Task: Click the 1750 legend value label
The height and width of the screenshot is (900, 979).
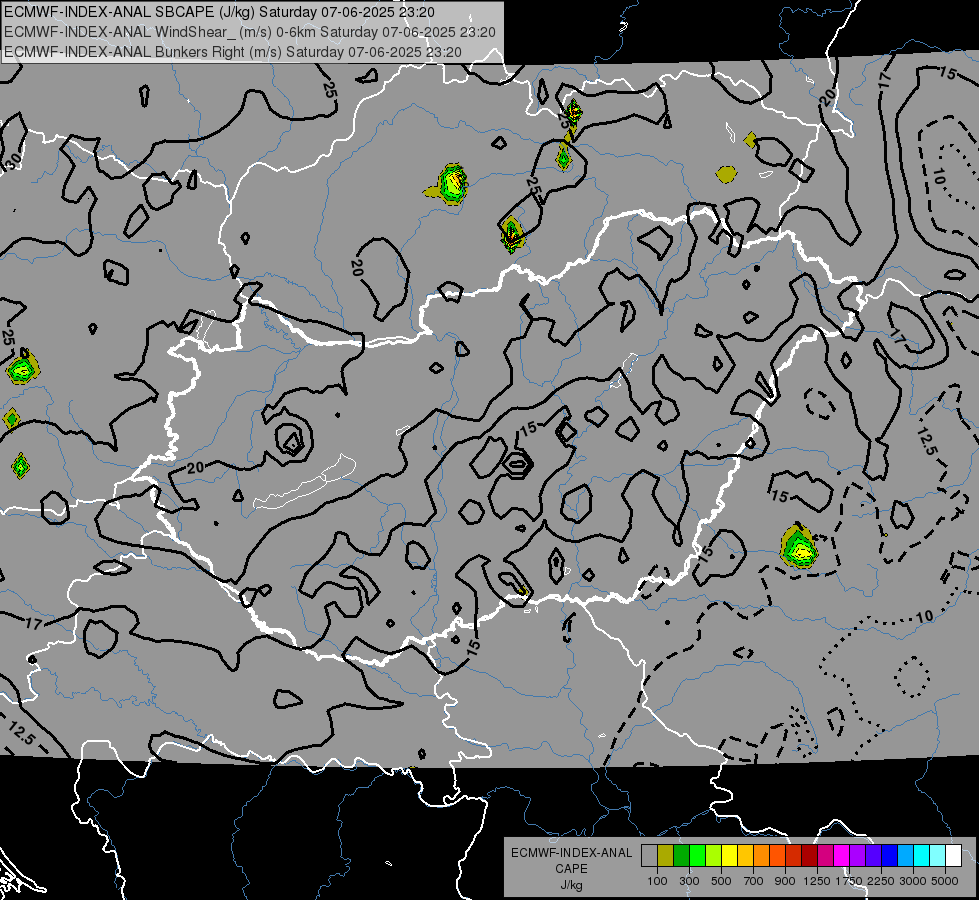Action: point(849,881)
